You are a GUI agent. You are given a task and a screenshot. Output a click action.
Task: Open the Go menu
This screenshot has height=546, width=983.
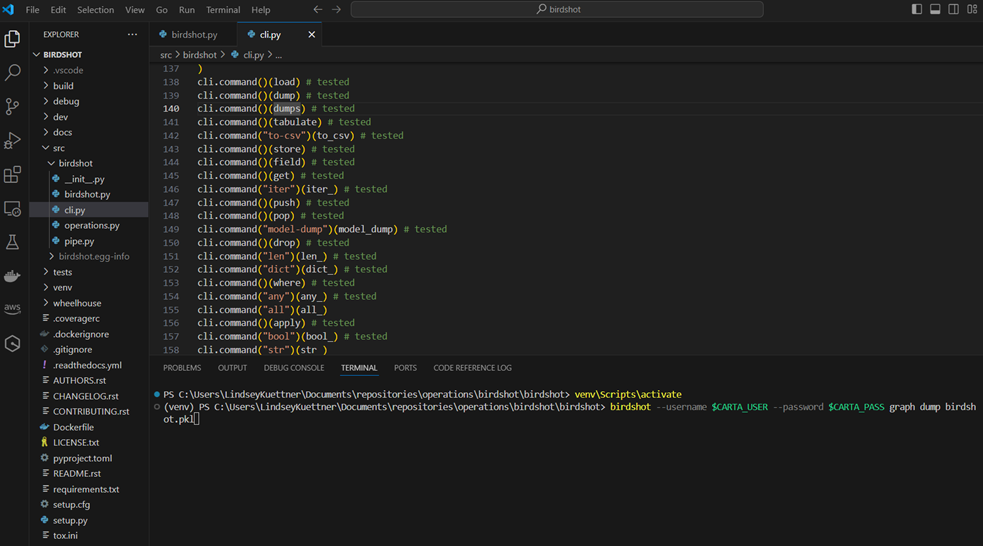tap(162, 10)
